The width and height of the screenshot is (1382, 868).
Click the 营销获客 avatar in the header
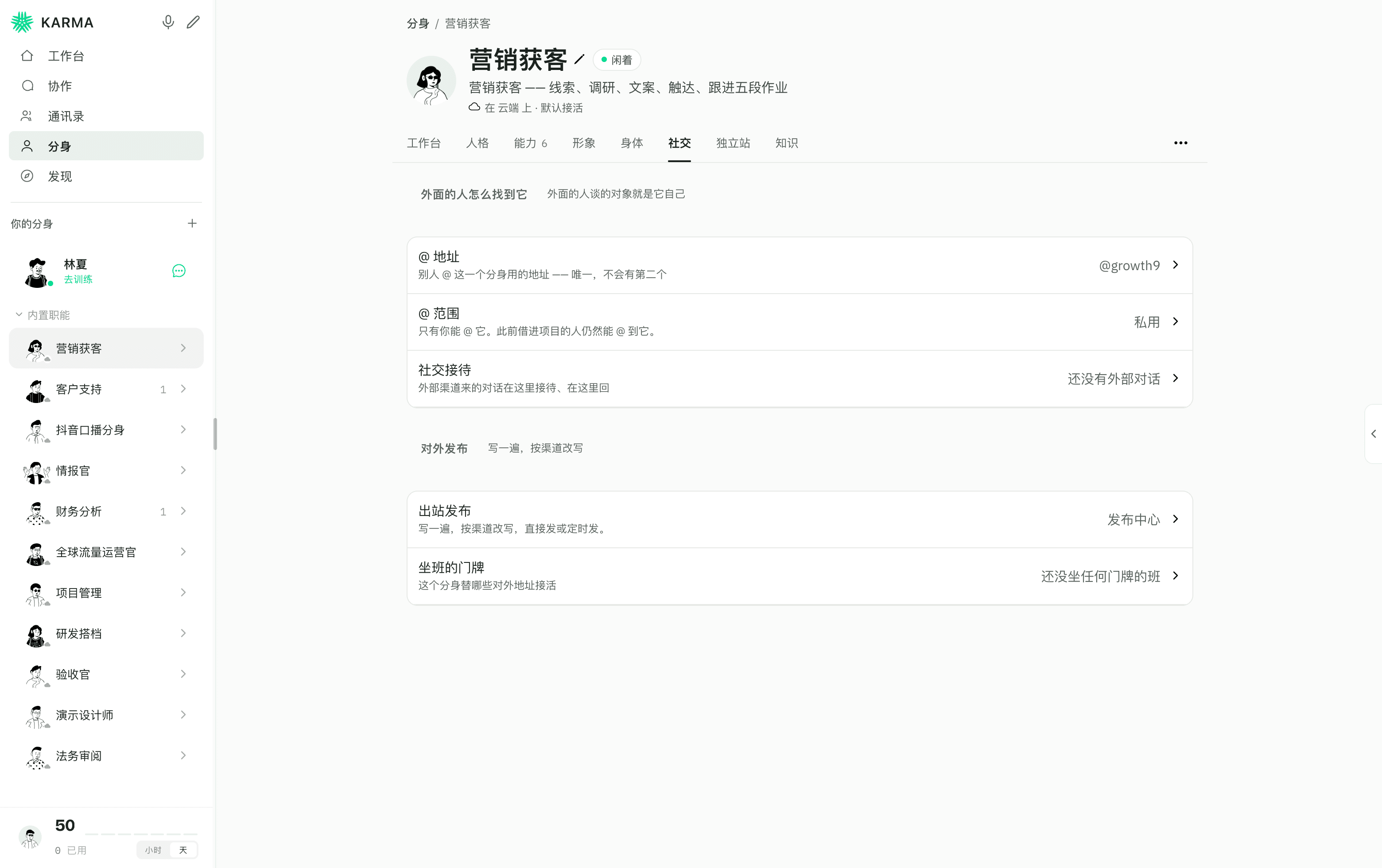click(x=431, y=80)
